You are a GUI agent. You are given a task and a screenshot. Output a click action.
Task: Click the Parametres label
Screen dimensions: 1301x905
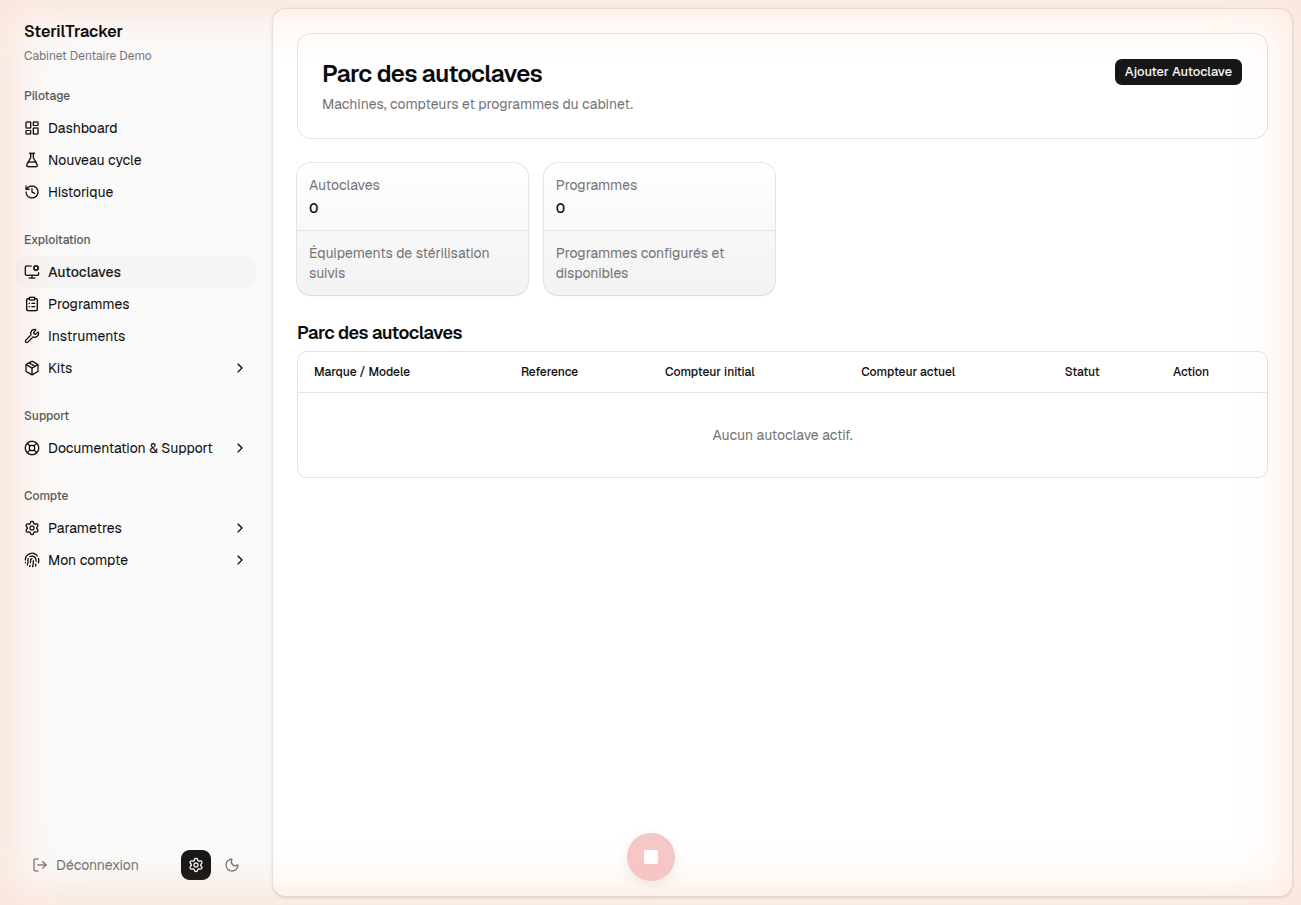pos(85,528)
